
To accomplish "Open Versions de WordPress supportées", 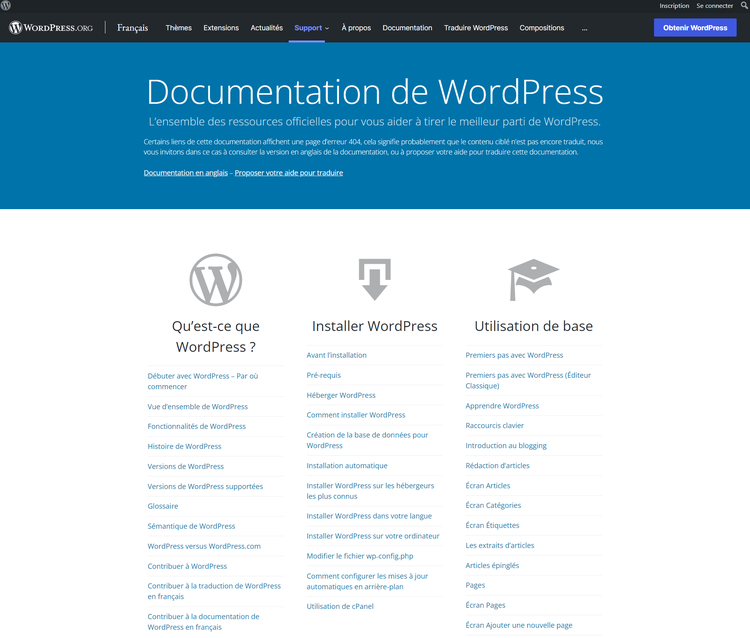I will [x=205, y=486].
